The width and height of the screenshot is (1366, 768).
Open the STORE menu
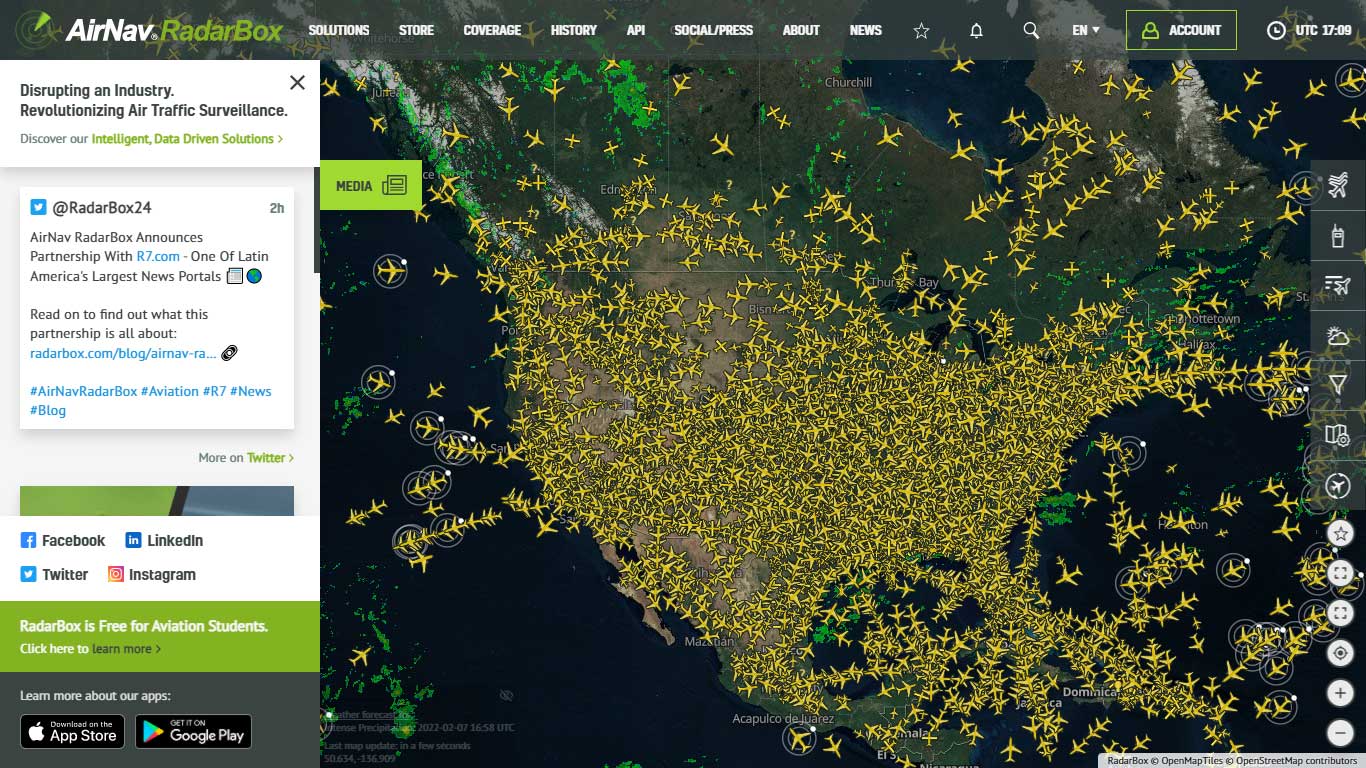tap(416, 30)
